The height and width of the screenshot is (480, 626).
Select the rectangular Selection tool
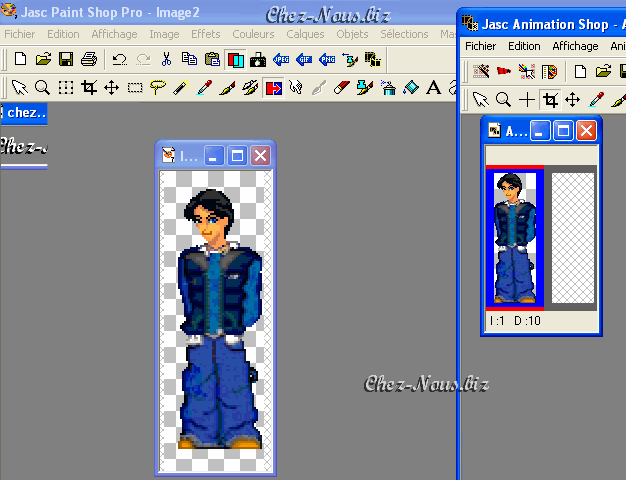coord(135,87)
